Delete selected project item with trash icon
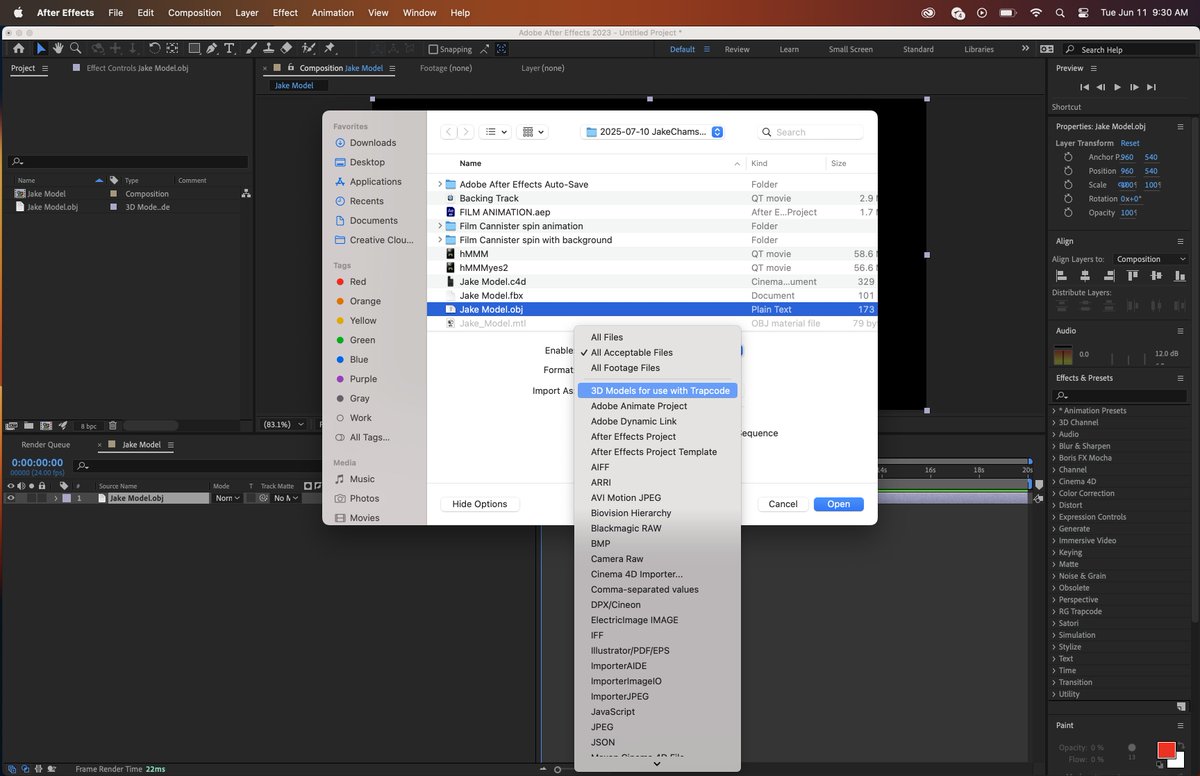 click(x=113, y=426)
